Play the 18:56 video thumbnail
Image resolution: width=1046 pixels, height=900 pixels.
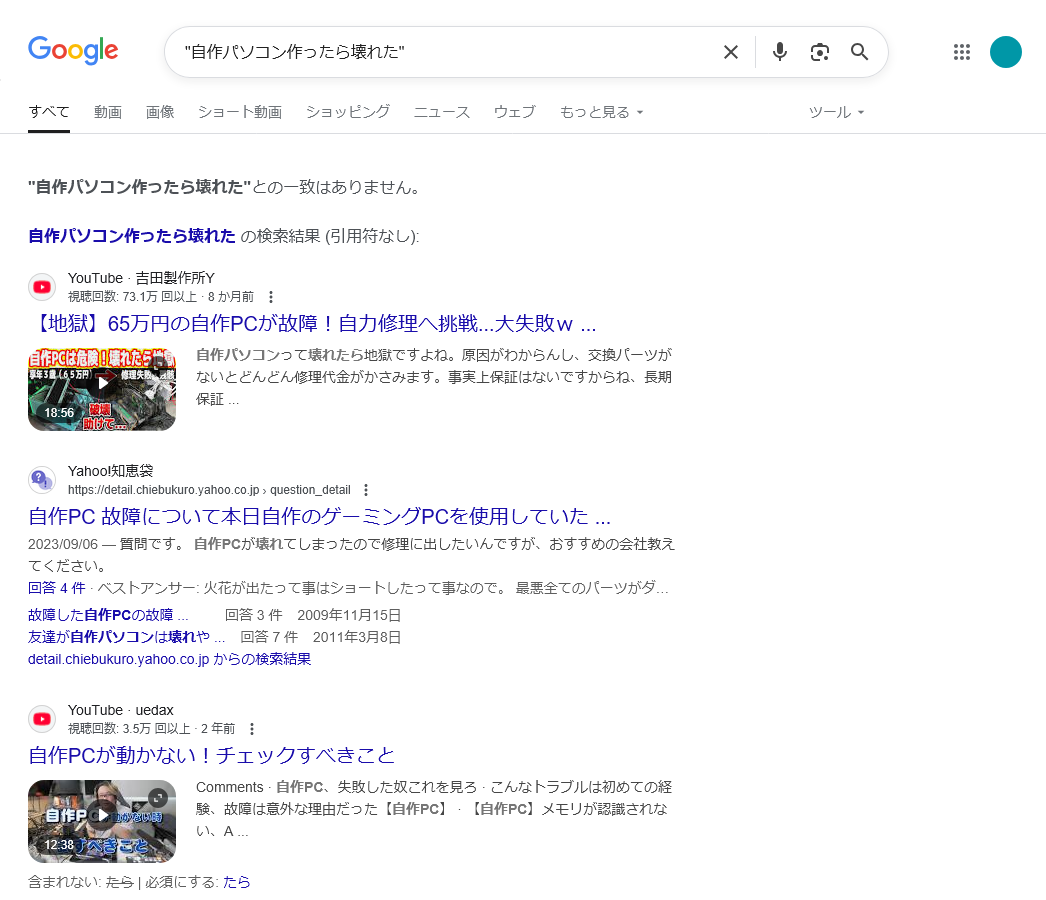tap(102, 389)
